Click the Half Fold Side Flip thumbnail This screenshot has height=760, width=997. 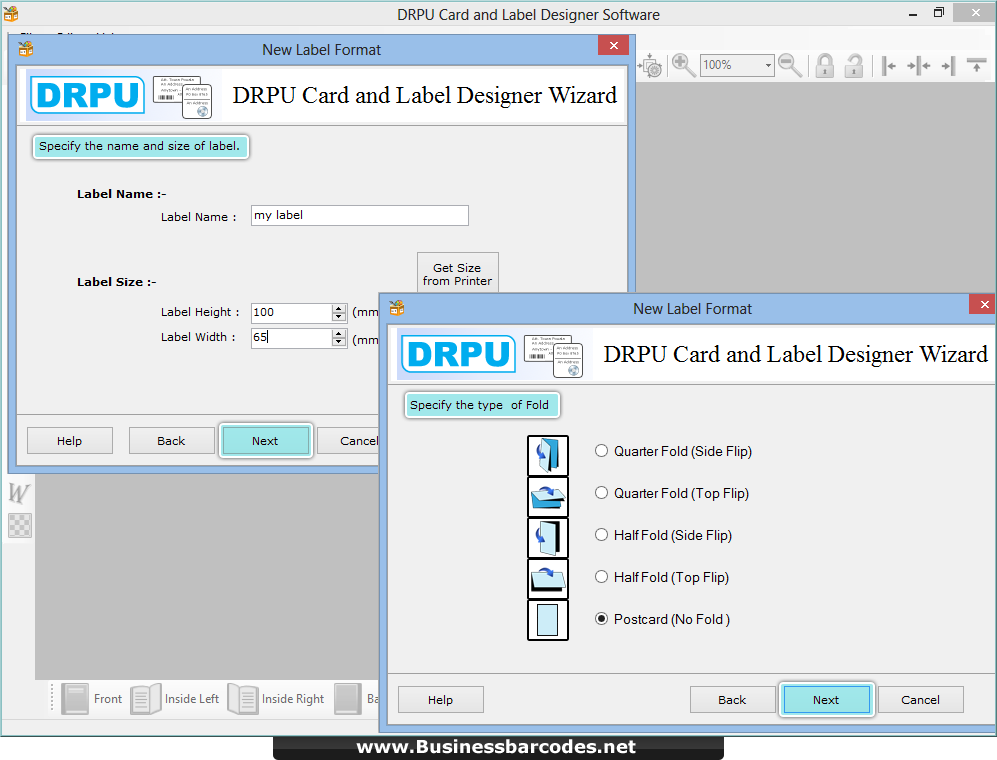coord(547,537)
